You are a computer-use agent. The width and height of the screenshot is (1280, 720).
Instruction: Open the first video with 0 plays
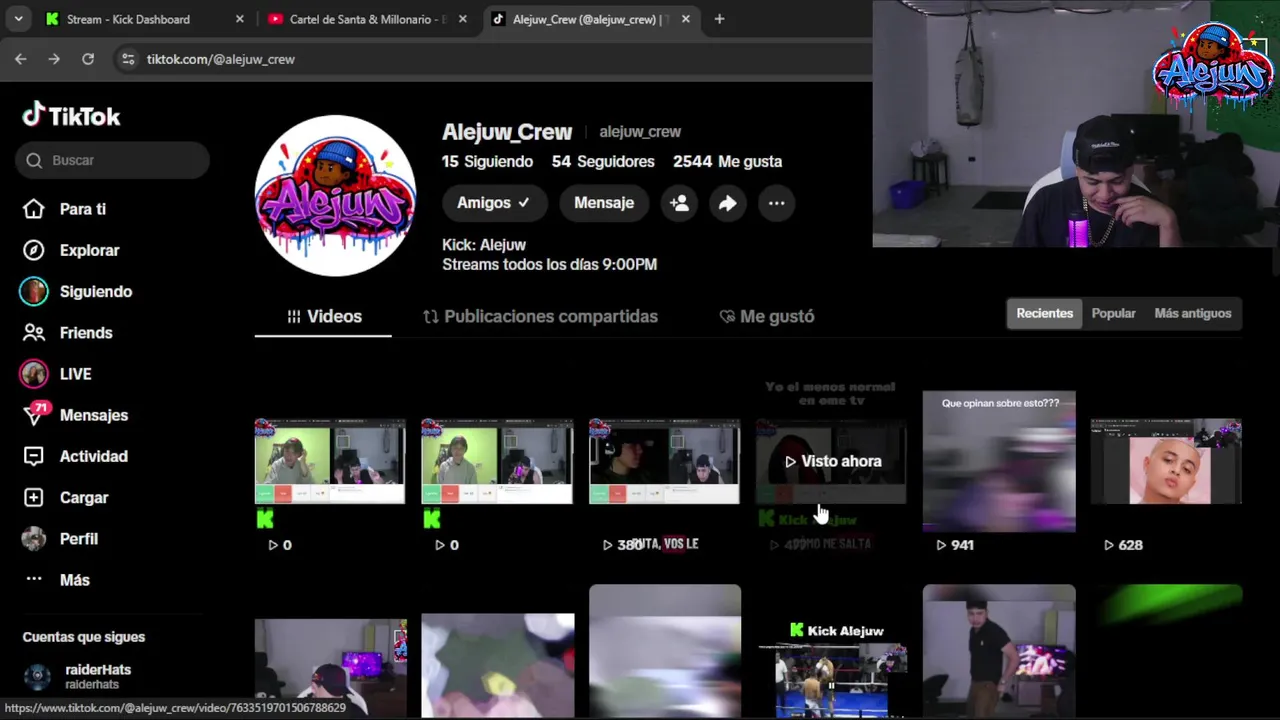(330, 461)
